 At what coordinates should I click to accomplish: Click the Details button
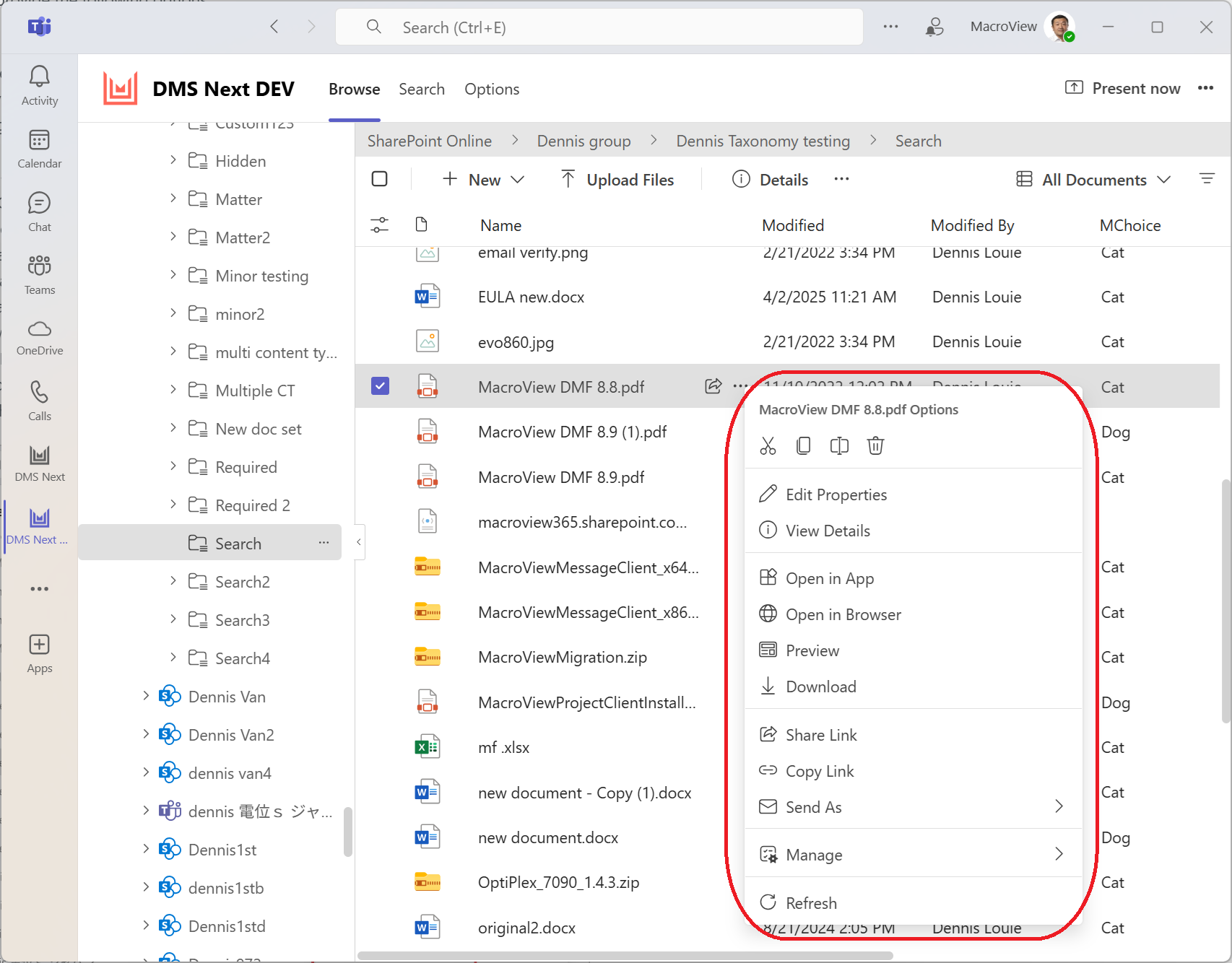pyautogui.click(x=770, y=179)
